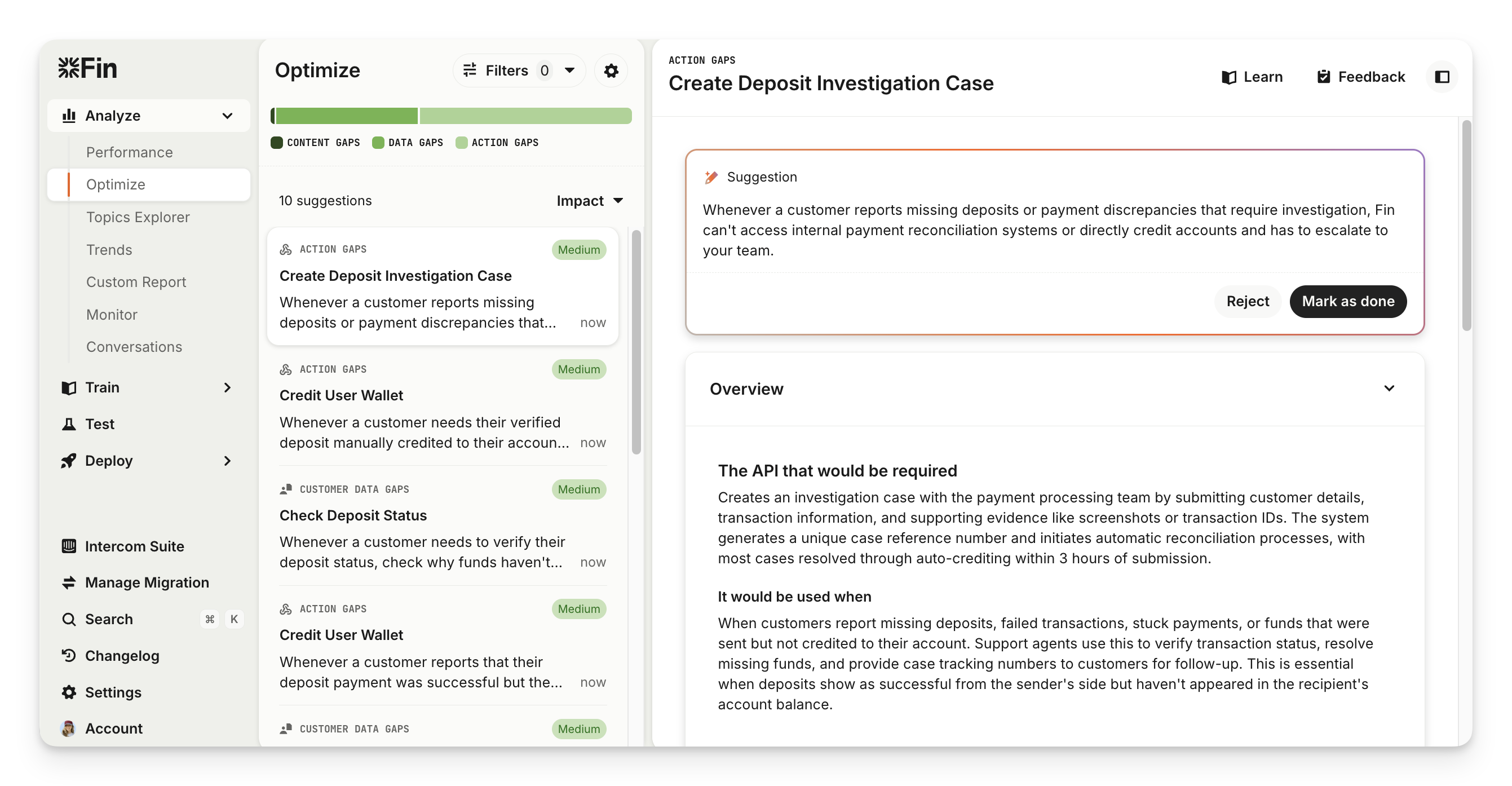Click the Data Gaps progress bar segment
Screen dimensions: 1512x786
click(346, 116)
